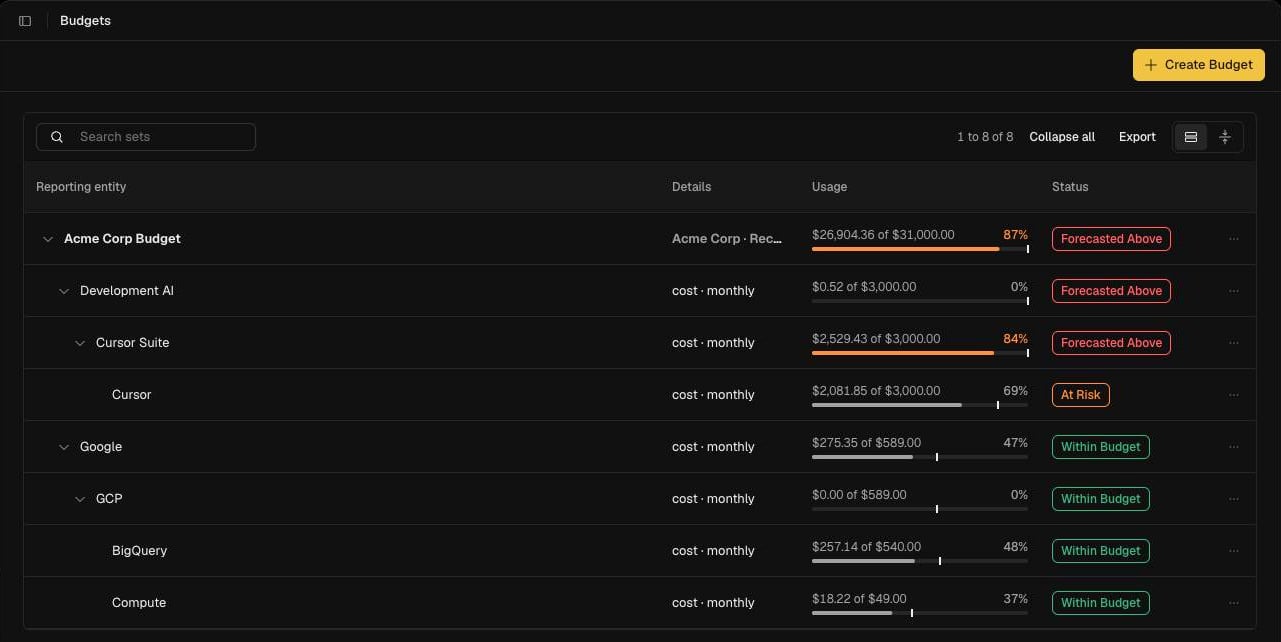Click "$18.22 of $49.00" usage text
The width and height of the screenshot is (1281, 642).
coord(860,599)
